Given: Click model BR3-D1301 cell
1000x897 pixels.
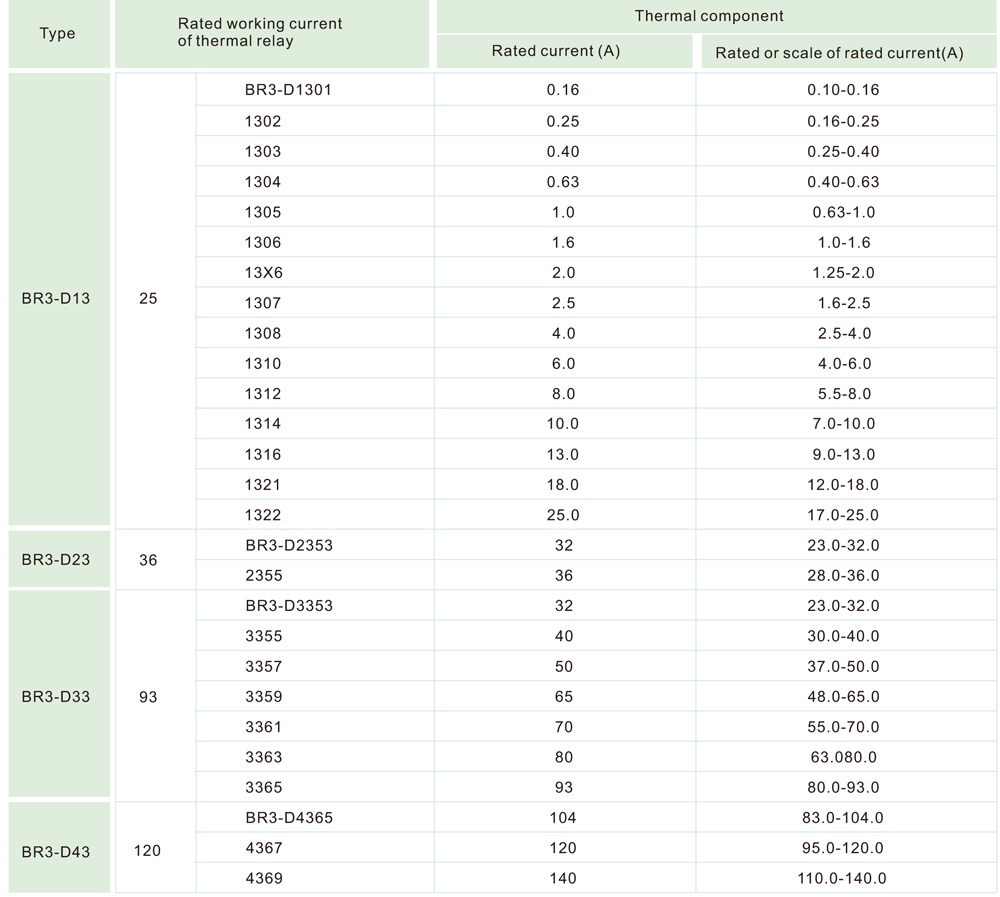Looking at the screenshot, I should coord(314,89).
